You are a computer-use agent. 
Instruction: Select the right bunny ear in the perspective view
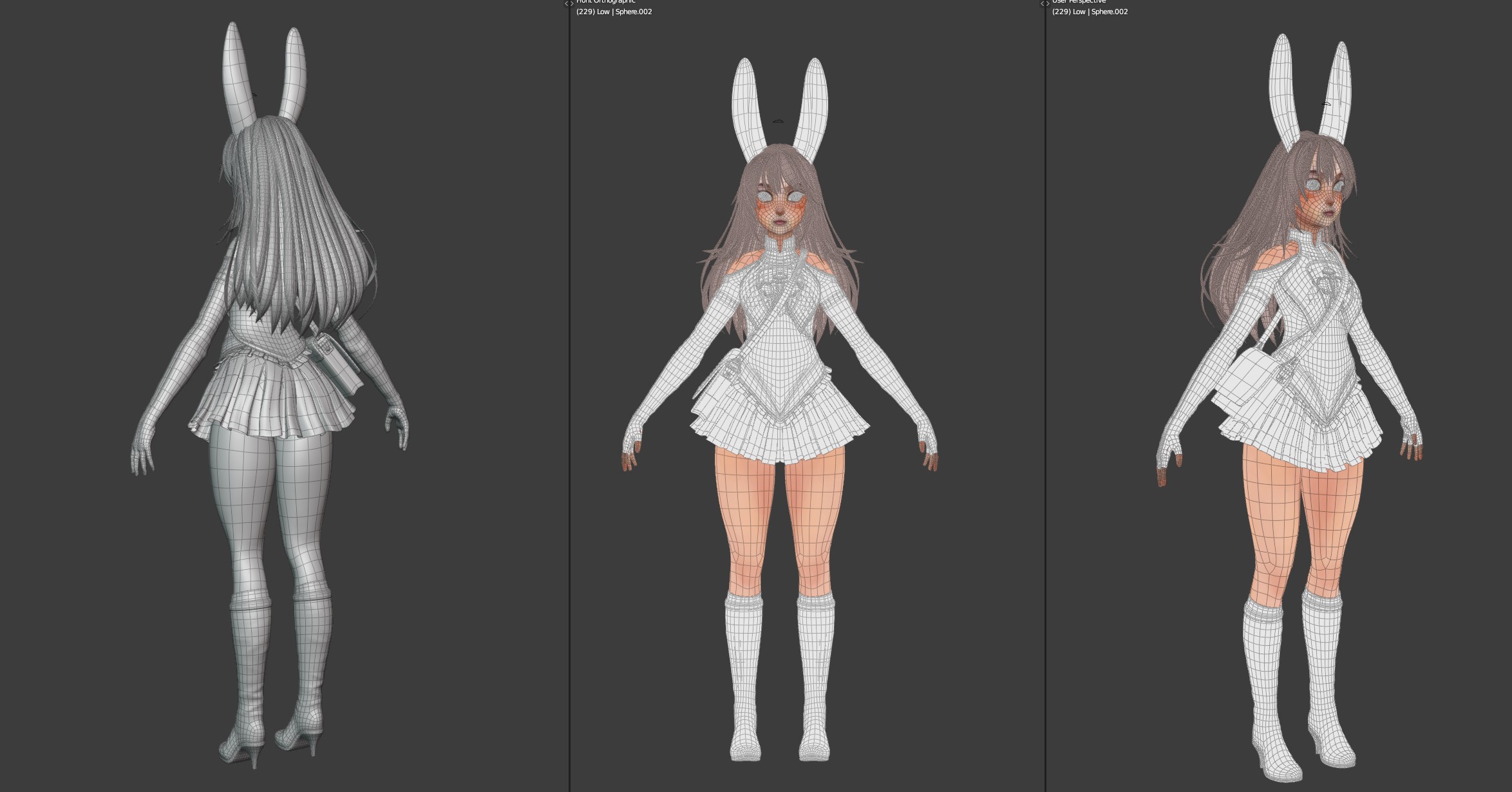(x=1336, y=97)
